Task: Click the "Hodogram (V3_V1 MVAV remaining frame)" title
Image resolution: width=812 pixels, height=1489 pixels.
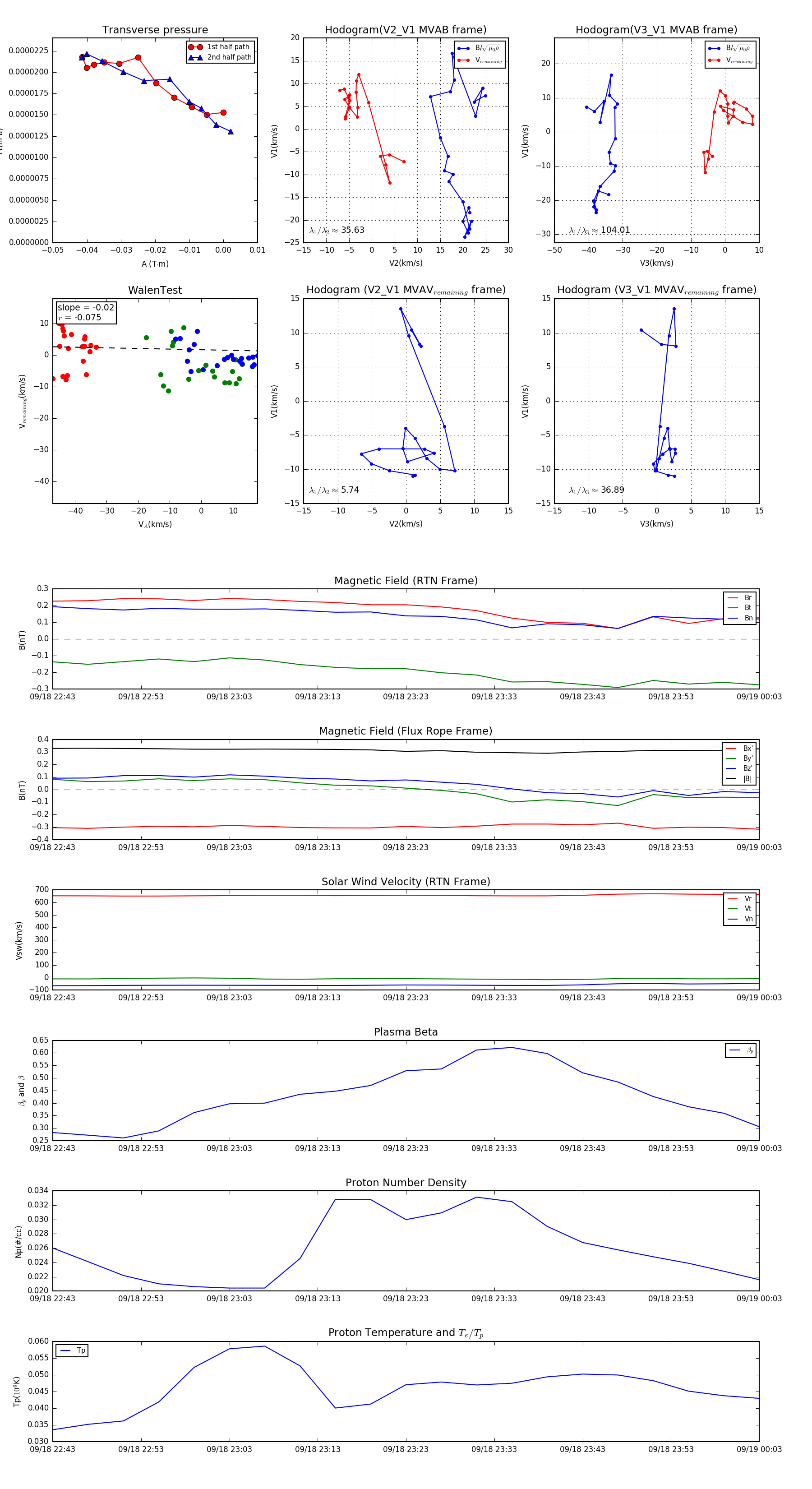Action: pos(656,290)
